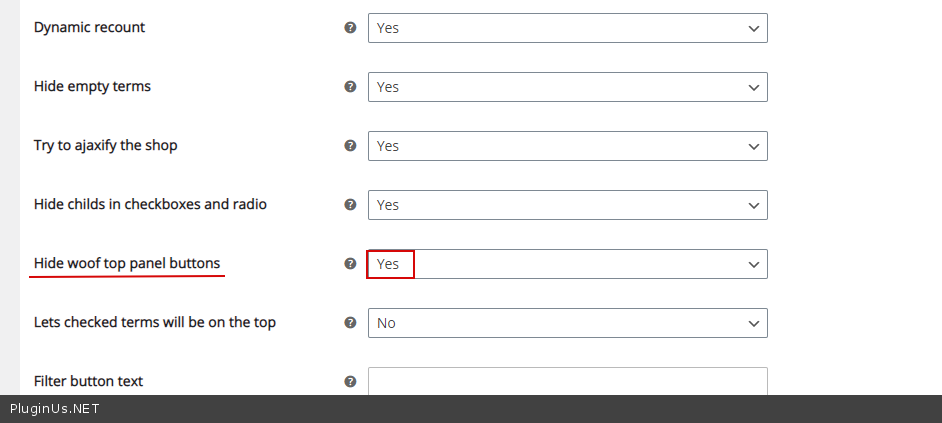This screenshot has width=942, height=423.
Task: Click help icon beside Hide empty terms
Action: click(x=350, y=87)
